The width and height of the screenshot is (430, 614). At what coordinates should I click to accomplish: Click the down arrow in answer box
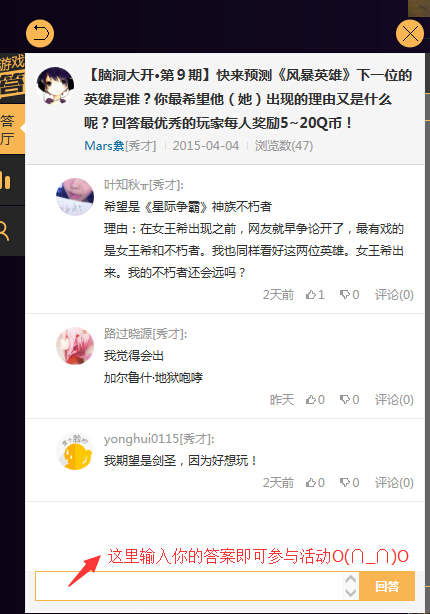coord(351,593)
